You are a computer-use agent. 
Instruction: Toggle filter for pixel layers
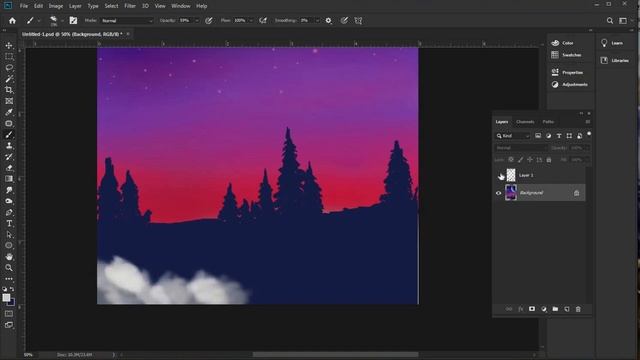point(538,136)
